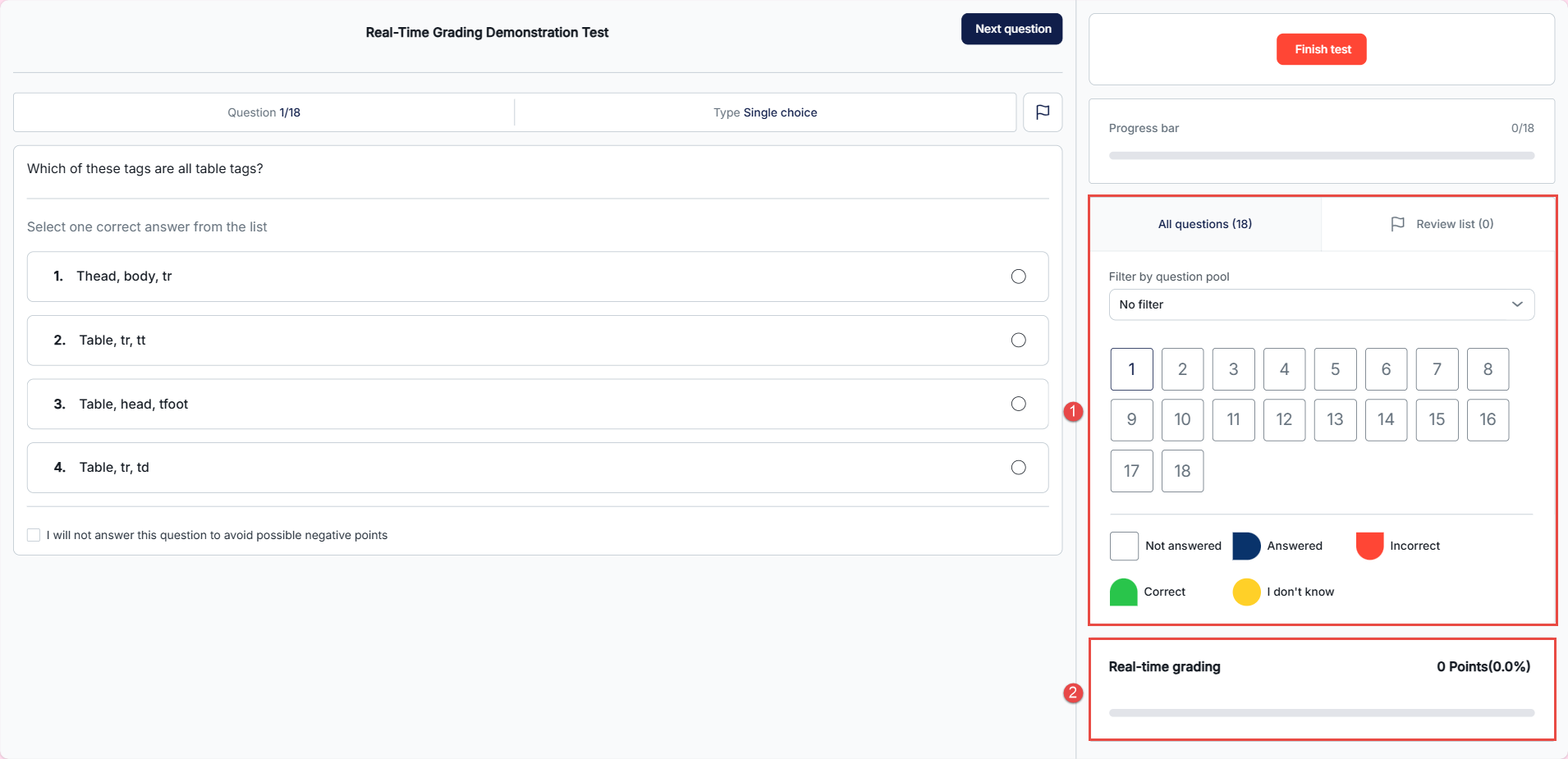Click the yellow I don't know icon

pos(1245,592)
